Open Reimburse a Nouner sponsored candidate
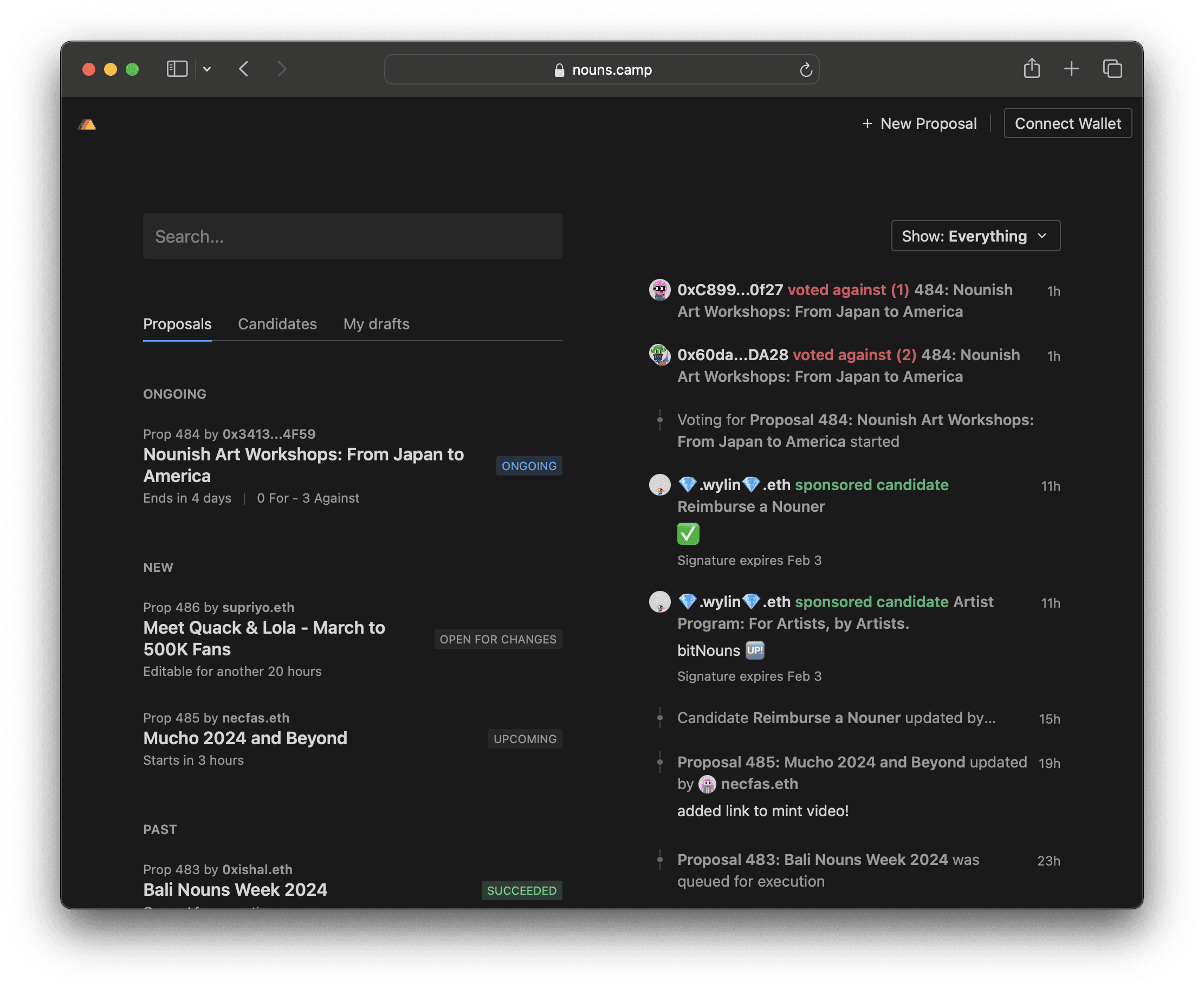Screen dimensions: 1204x989 750,506
